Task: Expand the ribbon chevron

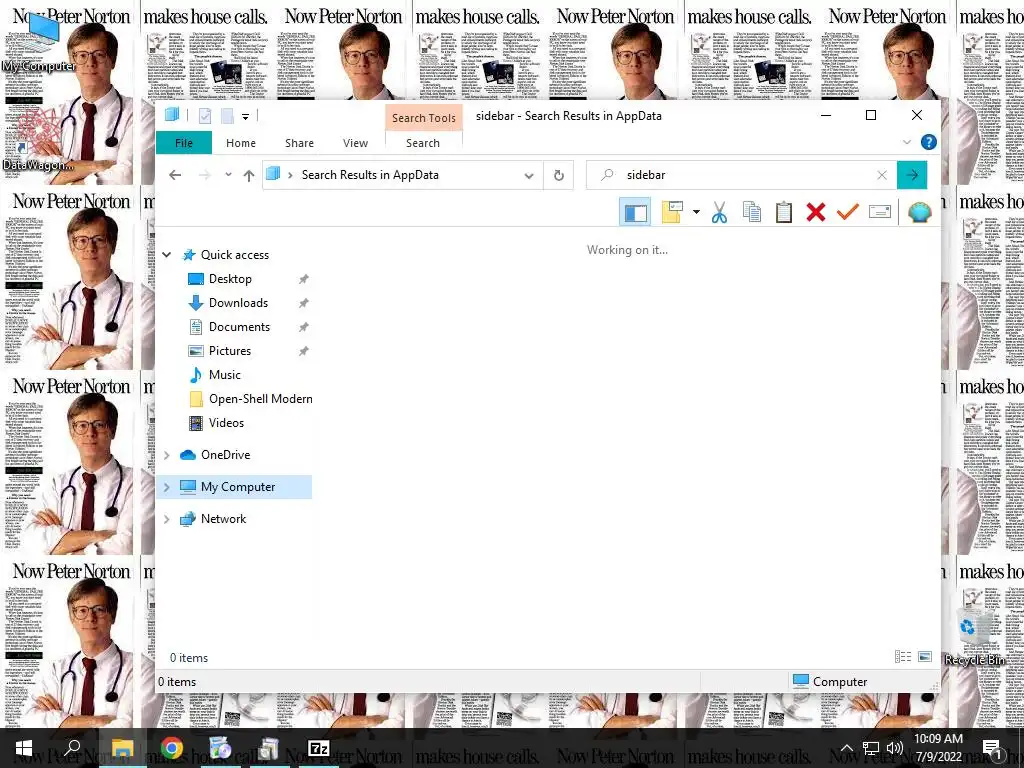Action: [906, 142]
